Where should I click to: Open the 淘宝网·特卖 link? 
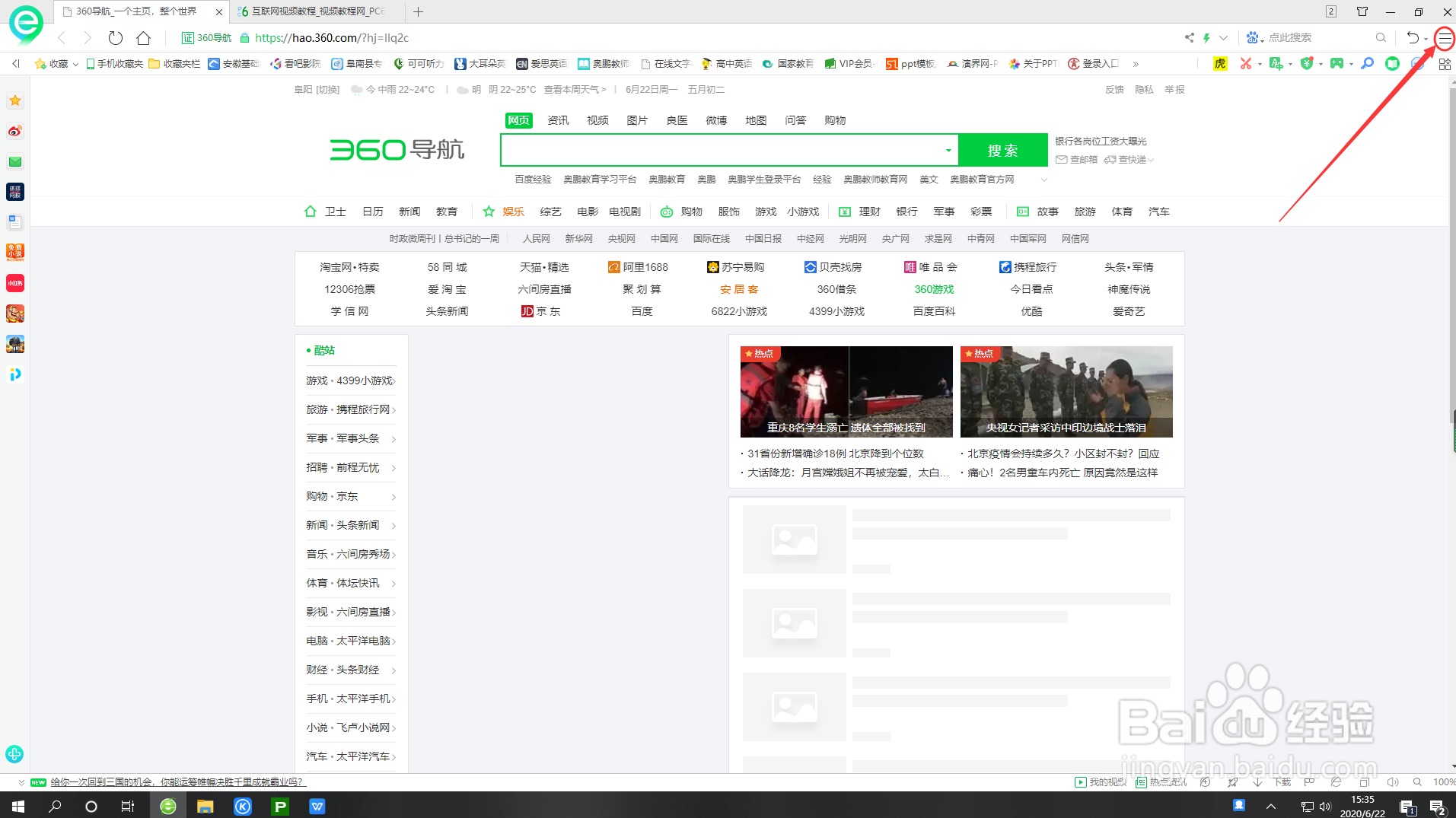click(349, 267)
